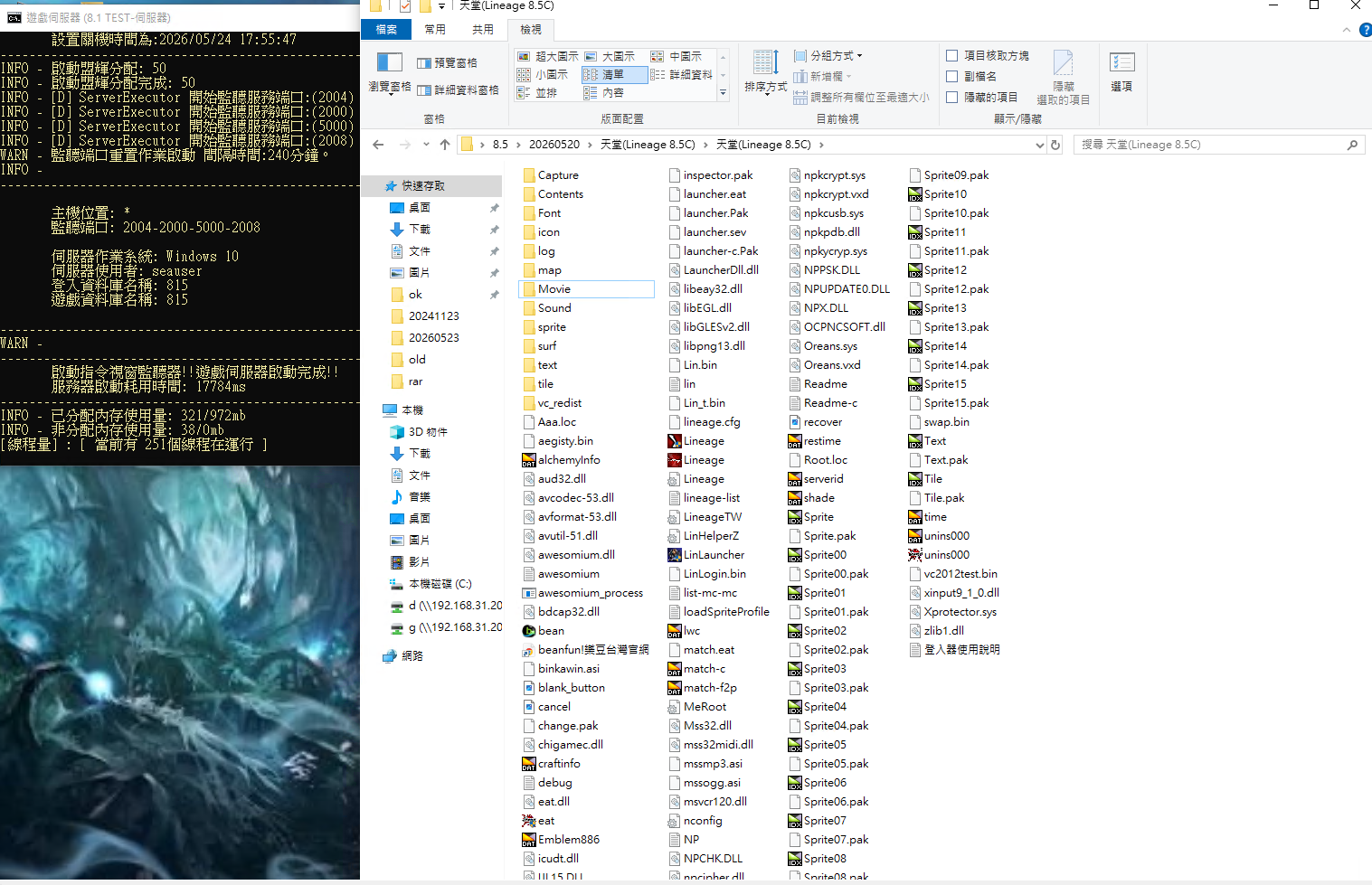
Task: Toggle the 隱藏的項目 hidden items checkbox
Action: tap(951, 98)
